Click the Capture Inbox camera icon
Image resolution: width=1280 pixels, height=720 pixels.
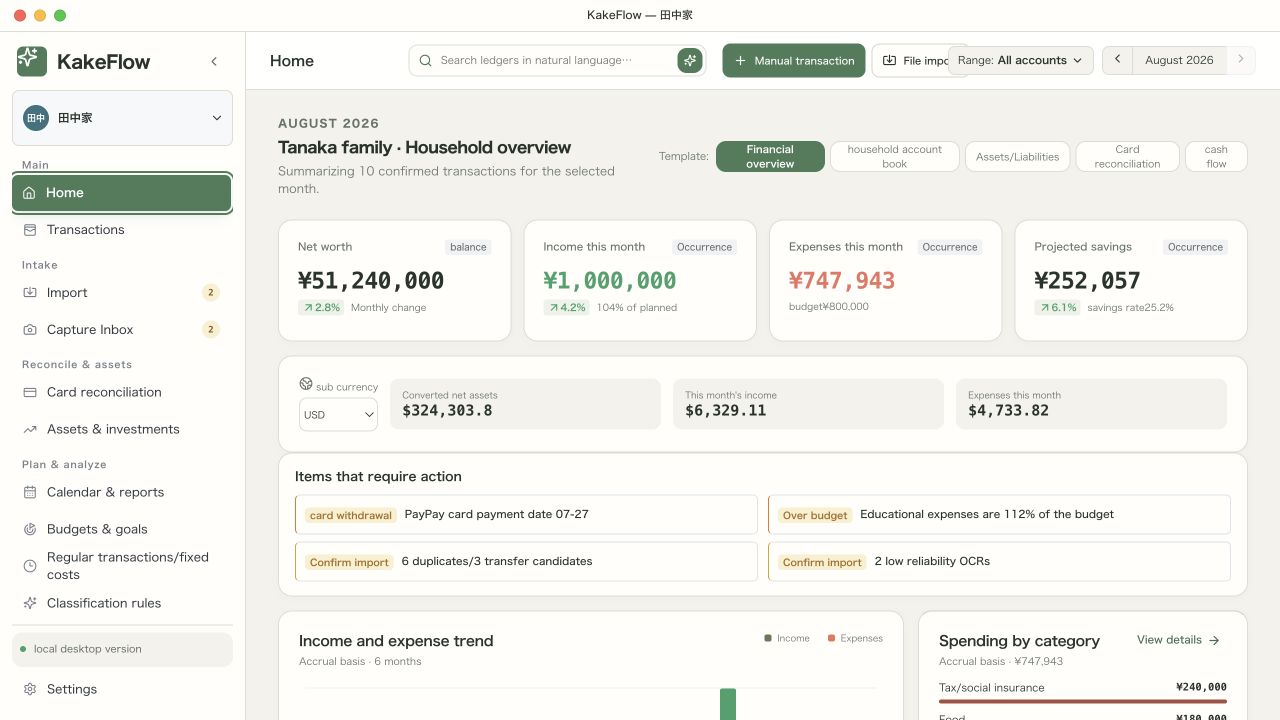[x=29, y=330]
